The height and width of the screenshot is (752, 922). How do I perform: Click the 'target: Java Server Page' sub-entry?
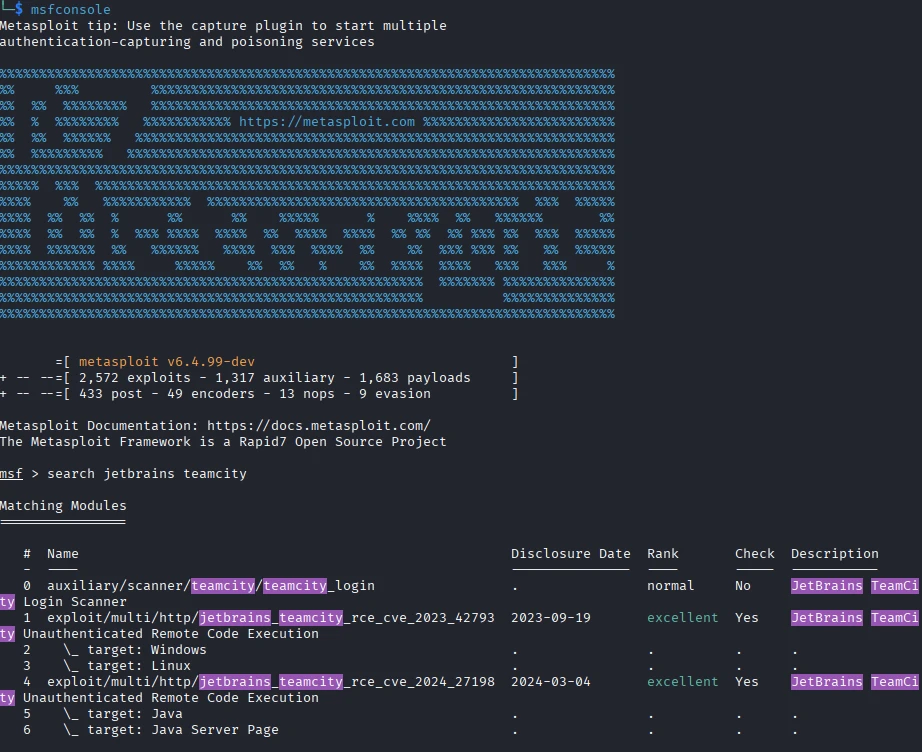click(170, 729)
